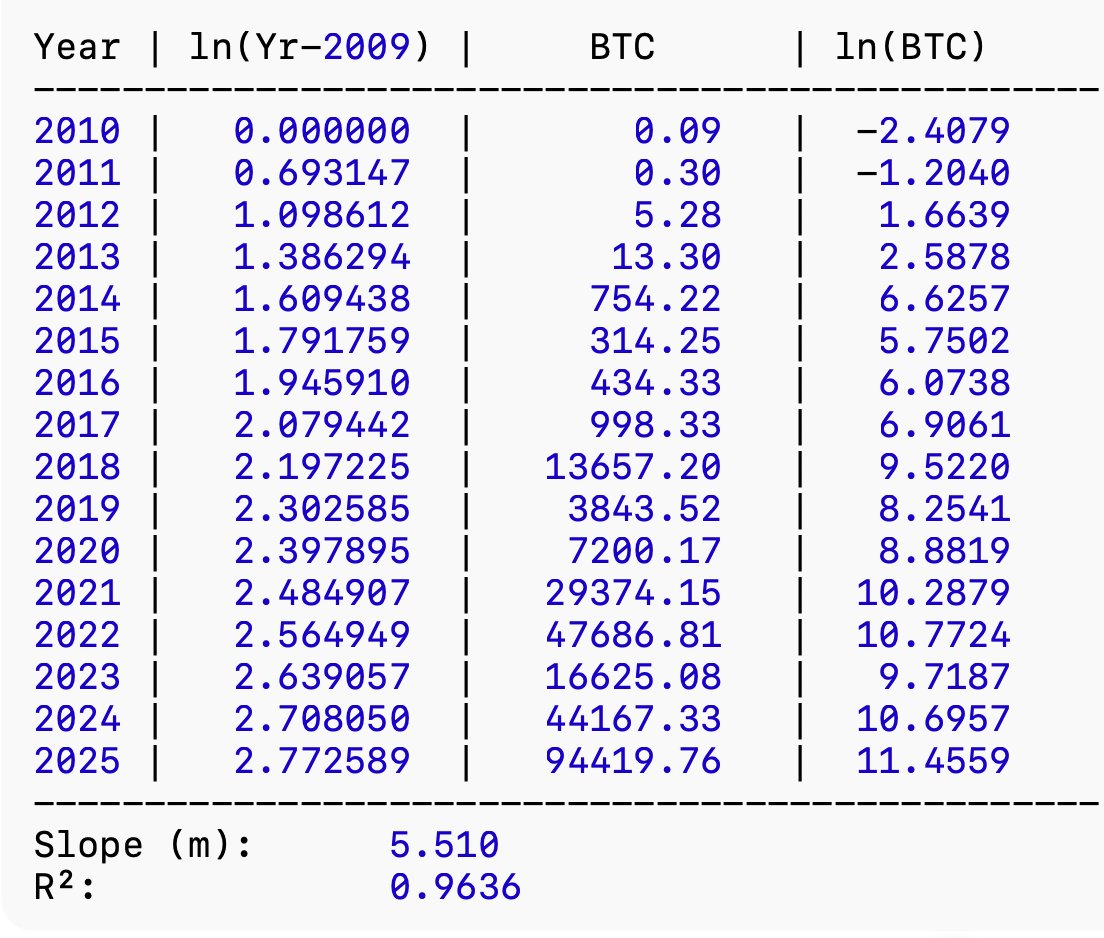Click year 2021 in the table
The height and width of the screenshot is (938, 1104).
pos(77,593)
